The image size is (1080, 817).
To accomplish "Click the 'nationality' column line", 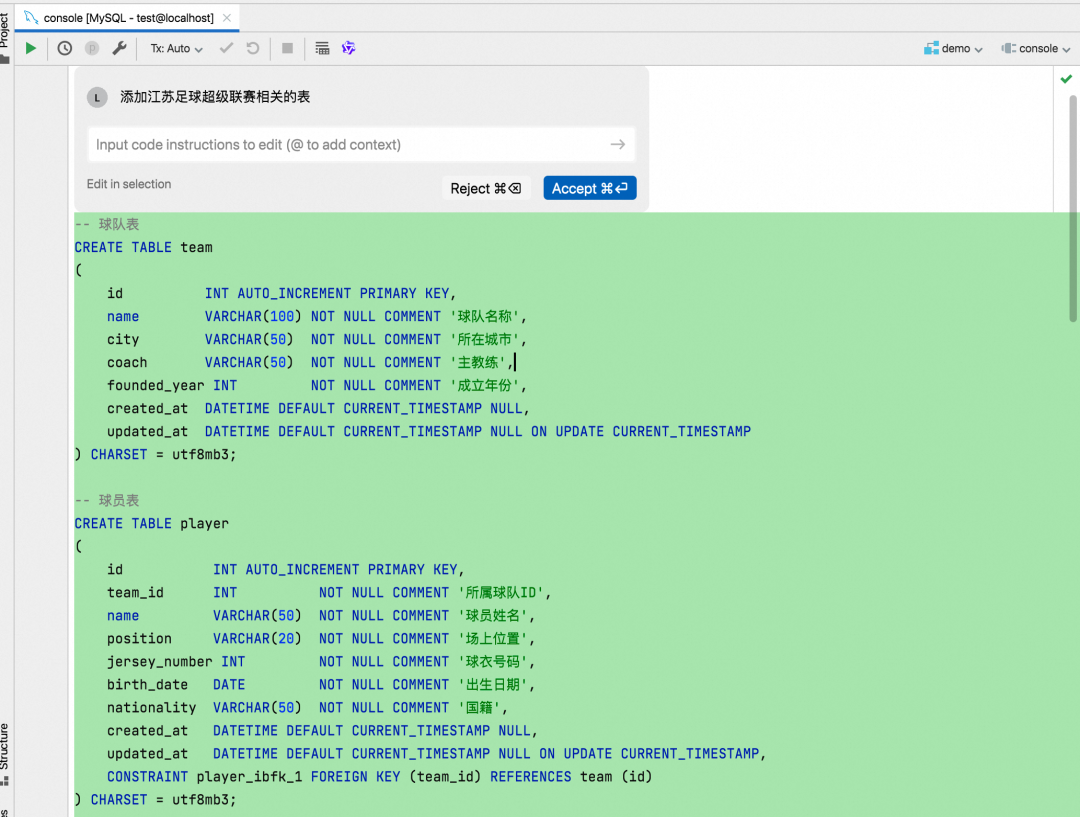I will coord(307,708).
